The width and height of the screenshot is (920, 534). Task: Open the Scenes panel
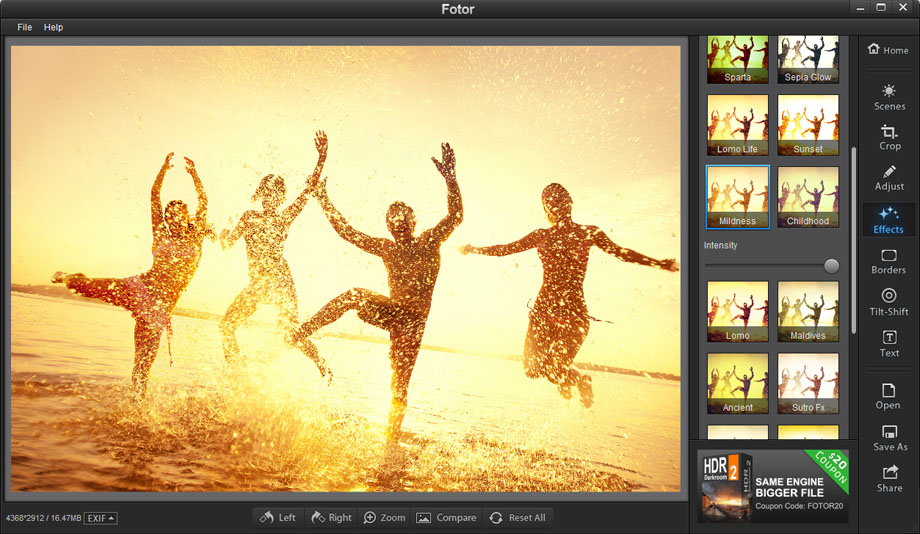point(889,97)
